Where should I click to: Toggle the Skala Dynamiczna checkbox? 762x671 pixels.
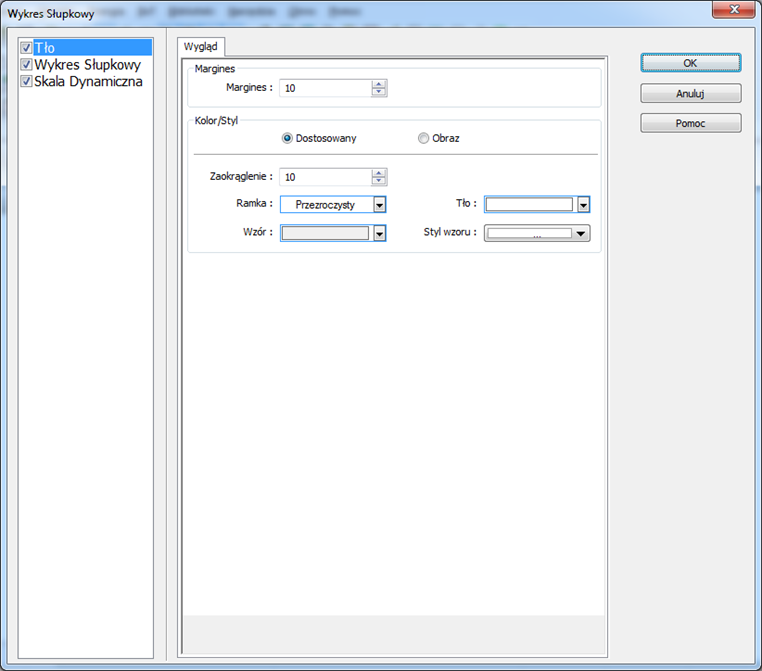tap(26, 81)
